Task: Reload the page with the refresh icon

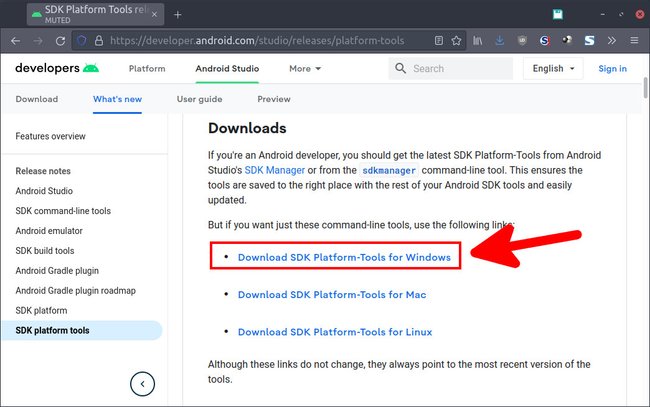Action: pos(61,41)
